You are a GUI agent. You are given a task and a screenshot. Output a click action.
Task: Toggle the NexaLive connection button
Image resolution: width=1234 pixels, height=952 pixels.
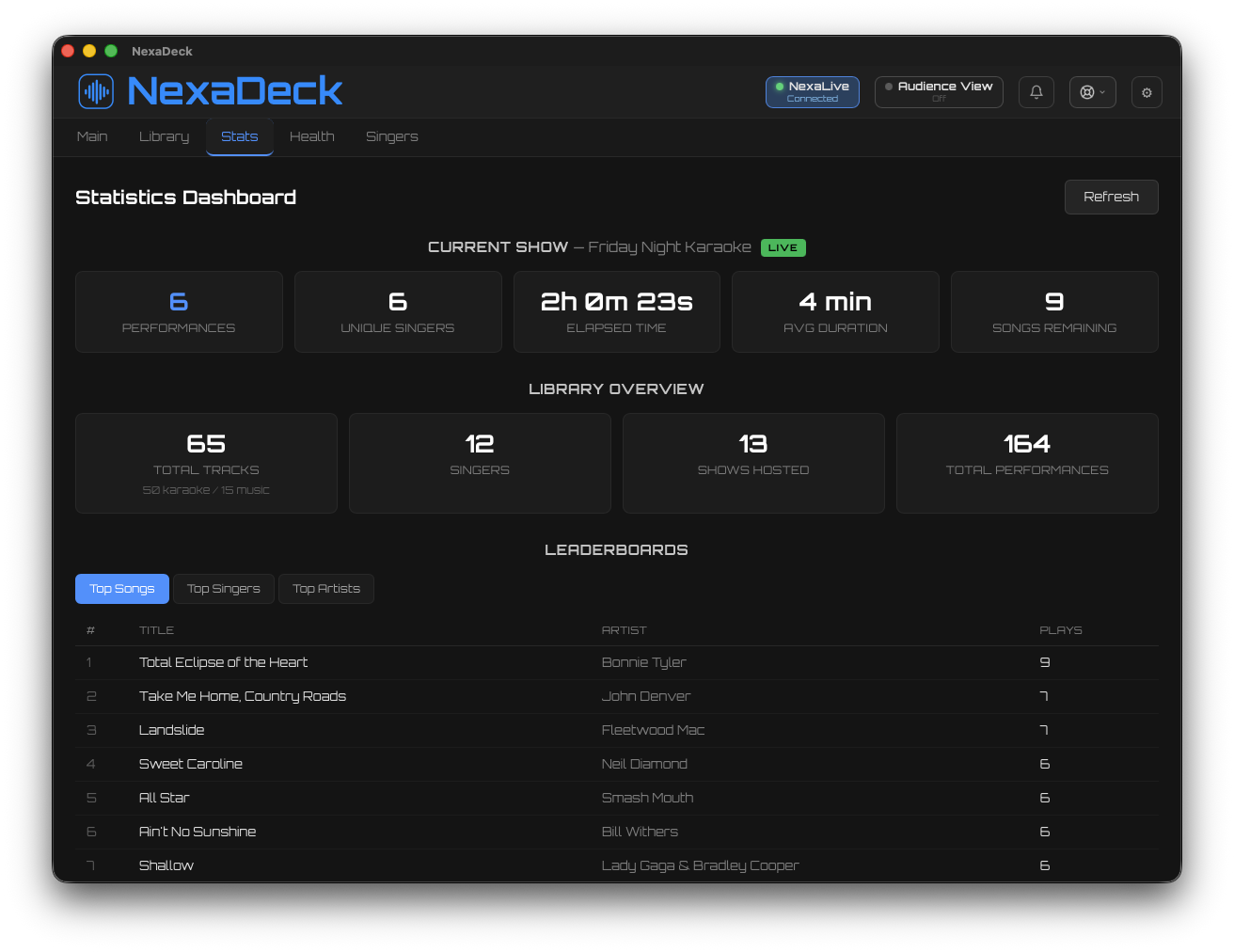point(812,92)
